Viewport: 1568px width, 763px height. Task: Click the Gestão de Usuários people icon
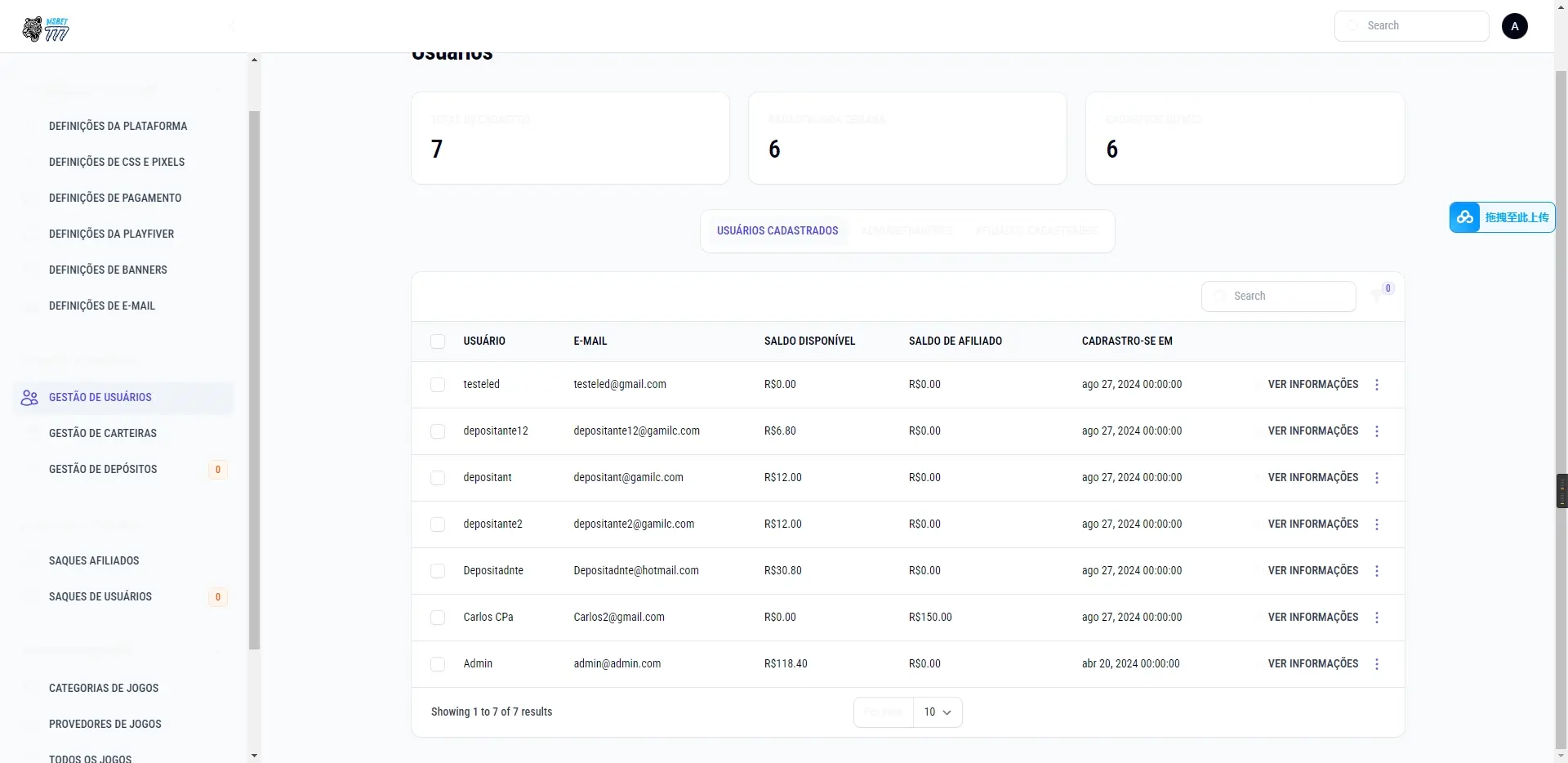[x=29, y=398]
